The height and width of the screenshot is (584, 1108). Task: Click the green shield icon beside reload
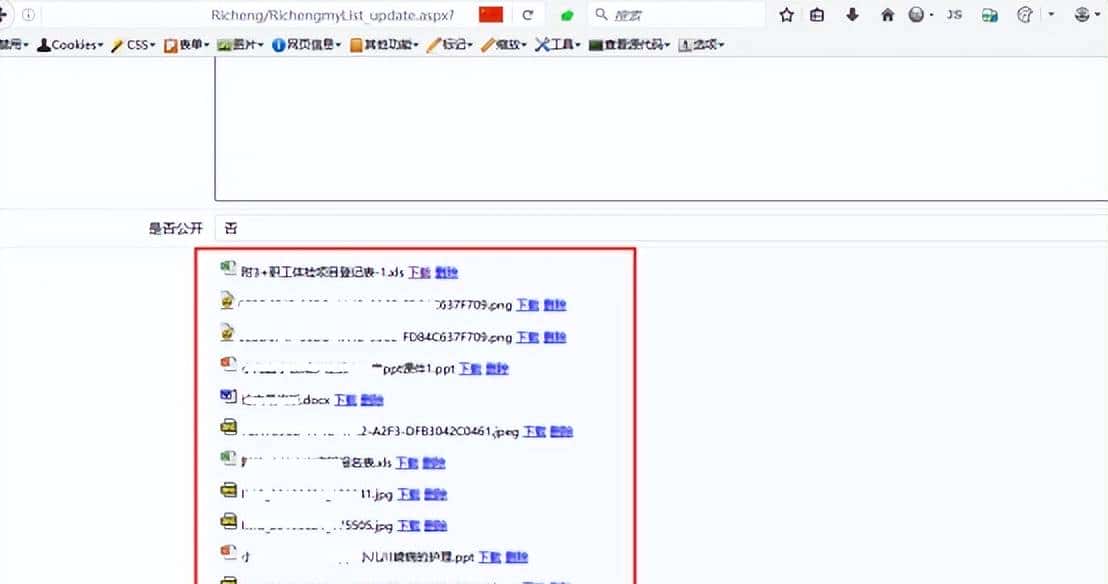pos(567,15)
